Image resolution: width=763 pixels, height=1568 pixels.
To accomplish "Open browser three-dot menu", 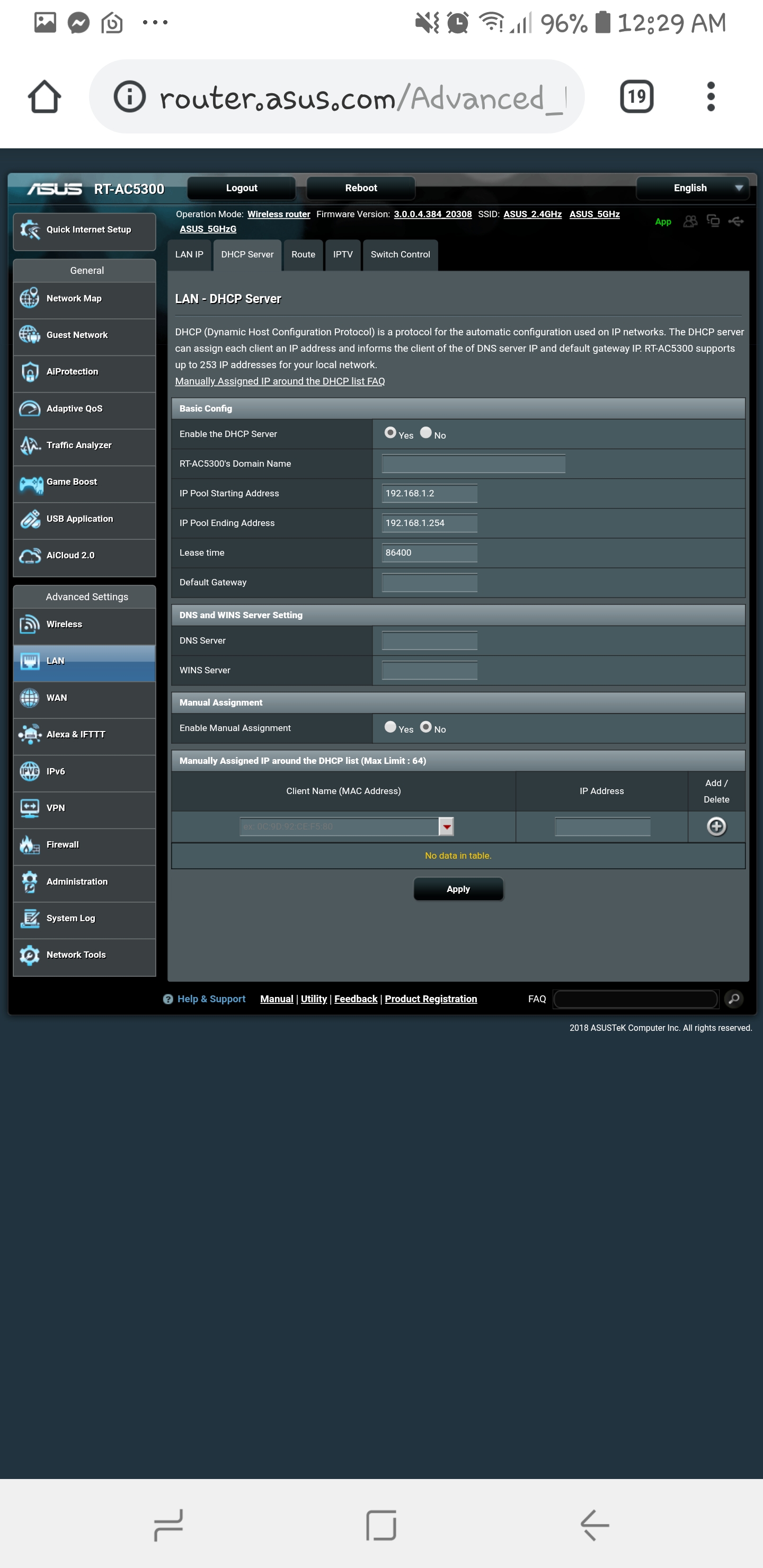I will click(x=711, y=97).
